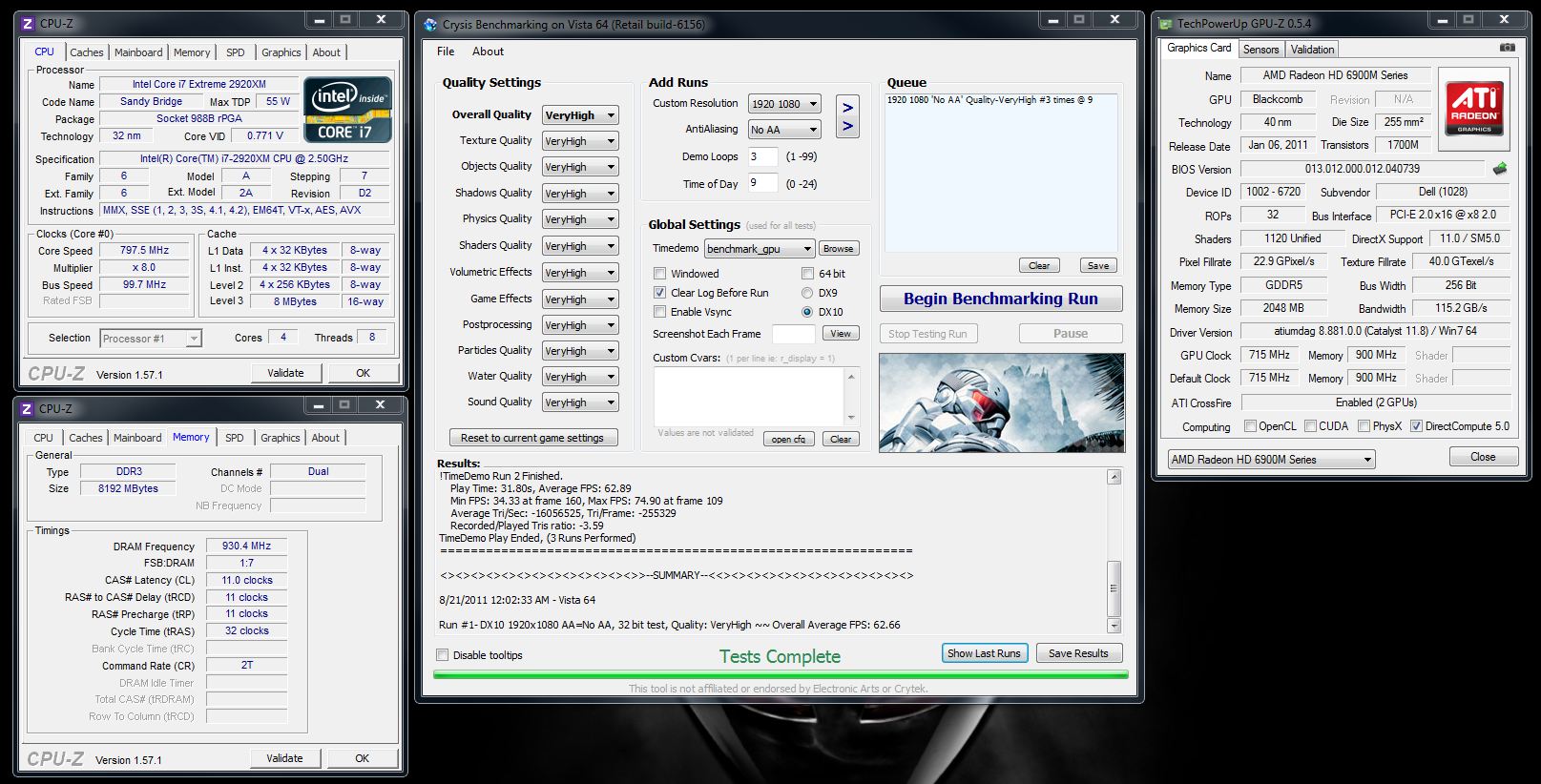
Task: Open the Water Quality dropdown
Action: pyautogui.click(x=580, y=377)
